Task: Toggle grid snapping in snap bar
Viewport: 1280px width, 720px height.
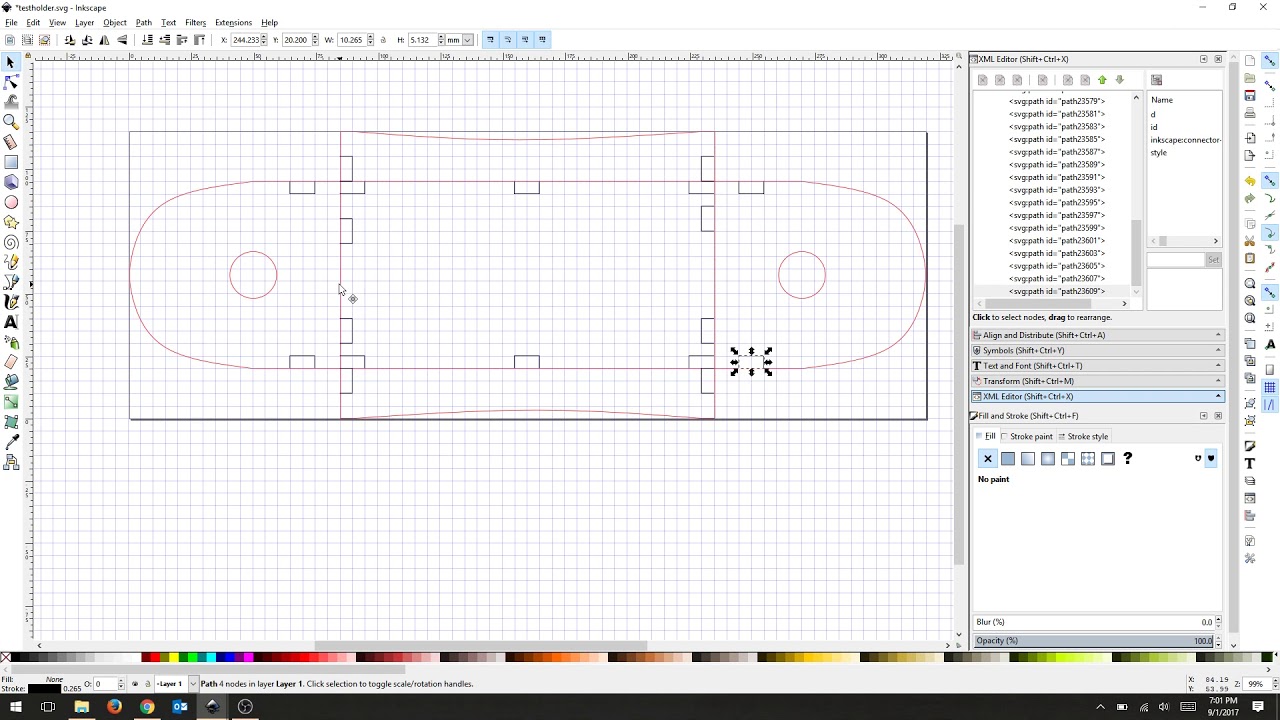Action: coord(1270,387)
